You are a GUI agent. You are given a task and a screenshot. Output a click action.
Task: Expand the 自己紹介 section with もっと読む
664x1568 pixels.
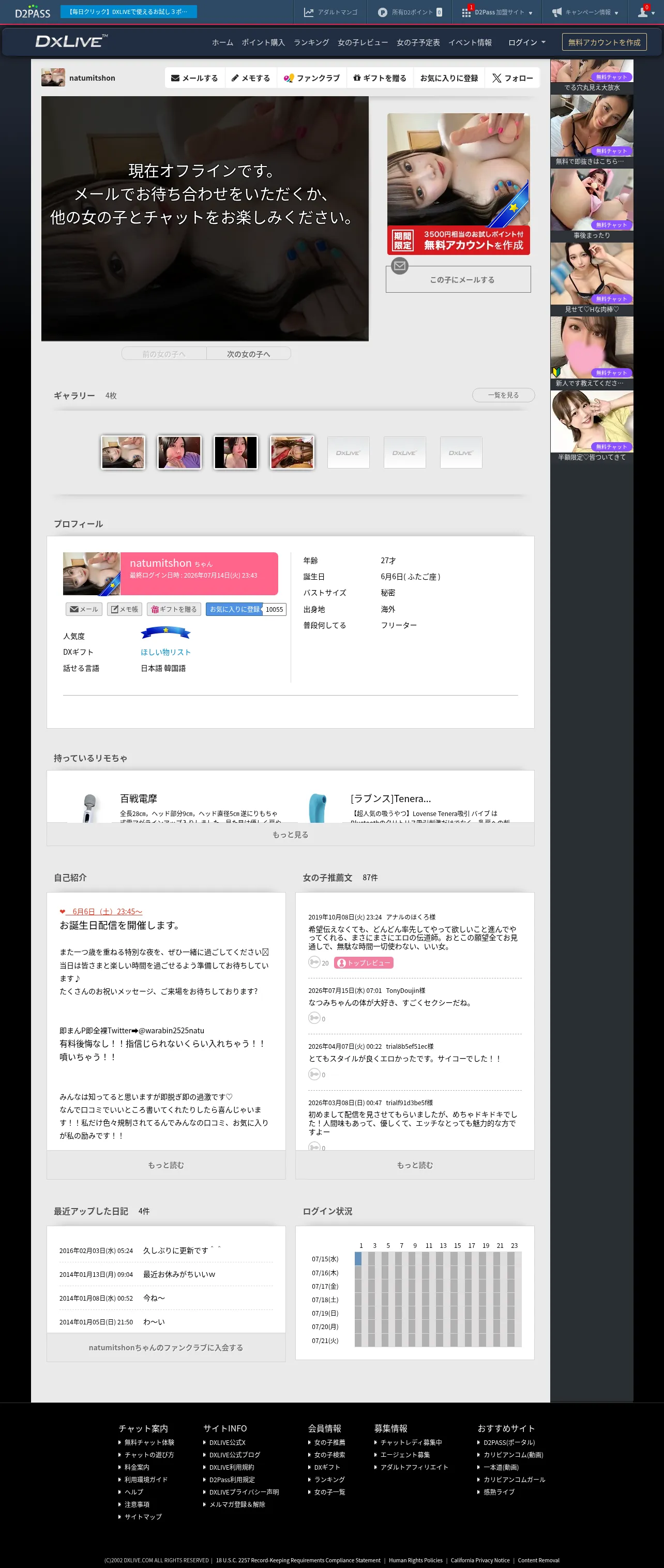pos(166,1165)
